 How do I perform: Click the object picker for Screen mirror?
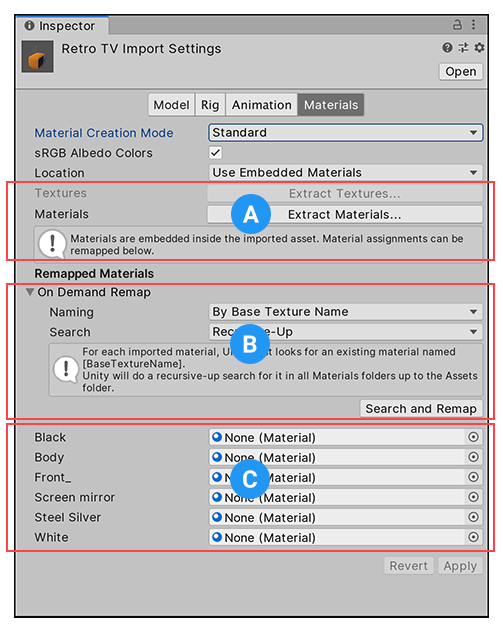(474, 497)
